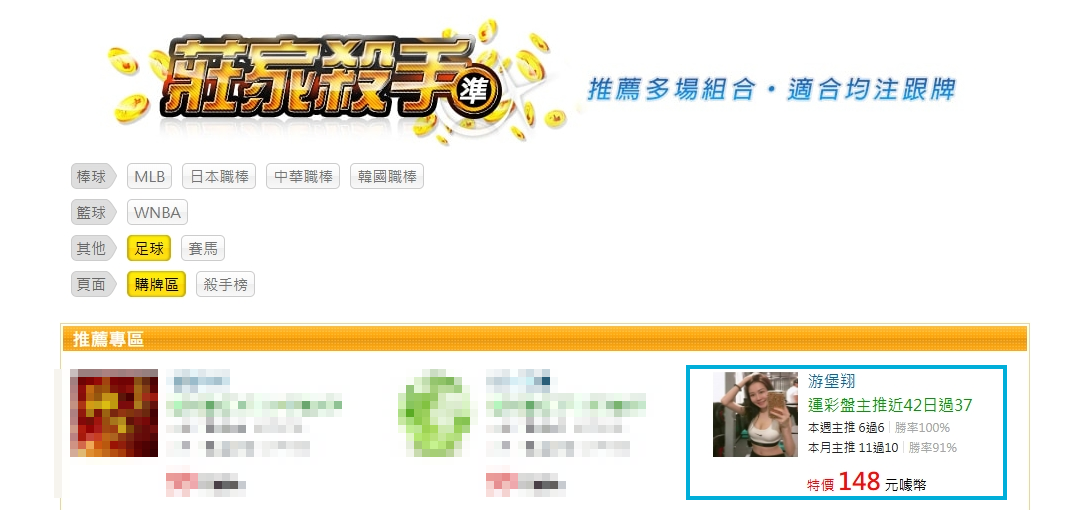Open 游堡翔's profile photo
Screen dimensions: 1070x510
[755, 414]
